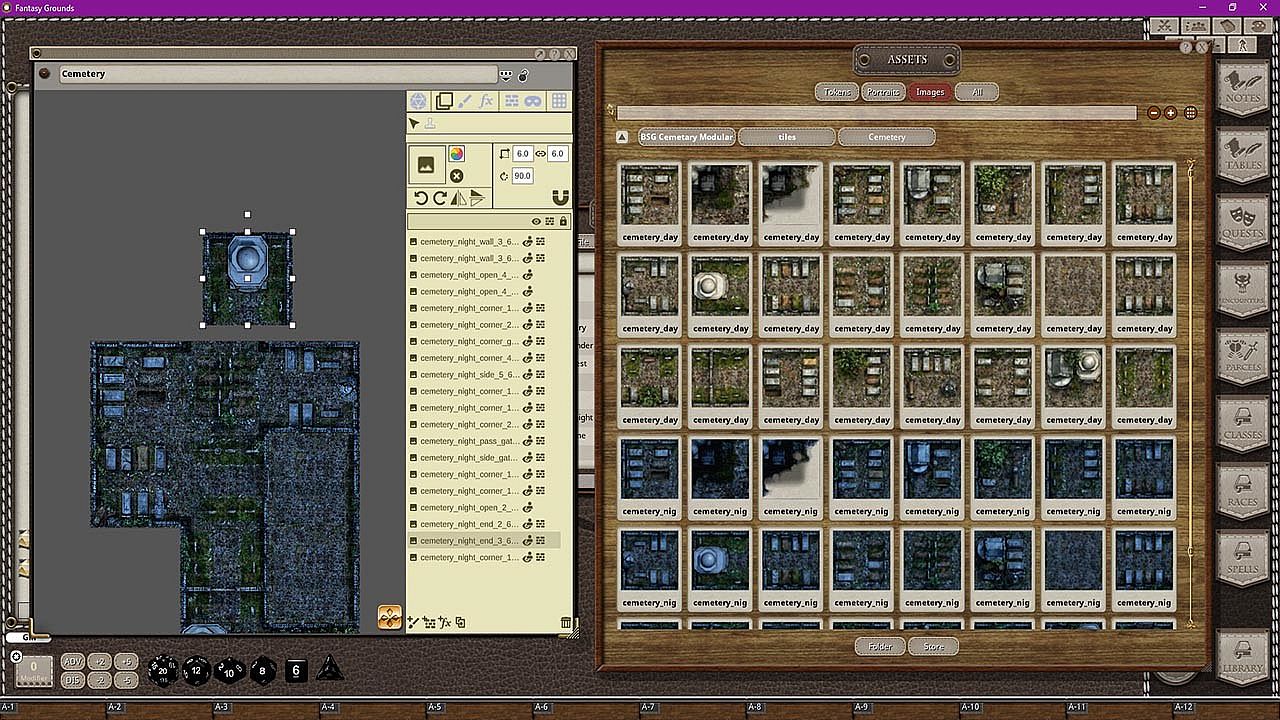Image resolution: width=1280 pixels, height=720 pixels.
Task: Open the fx effects tool
Action: (486, 101)
